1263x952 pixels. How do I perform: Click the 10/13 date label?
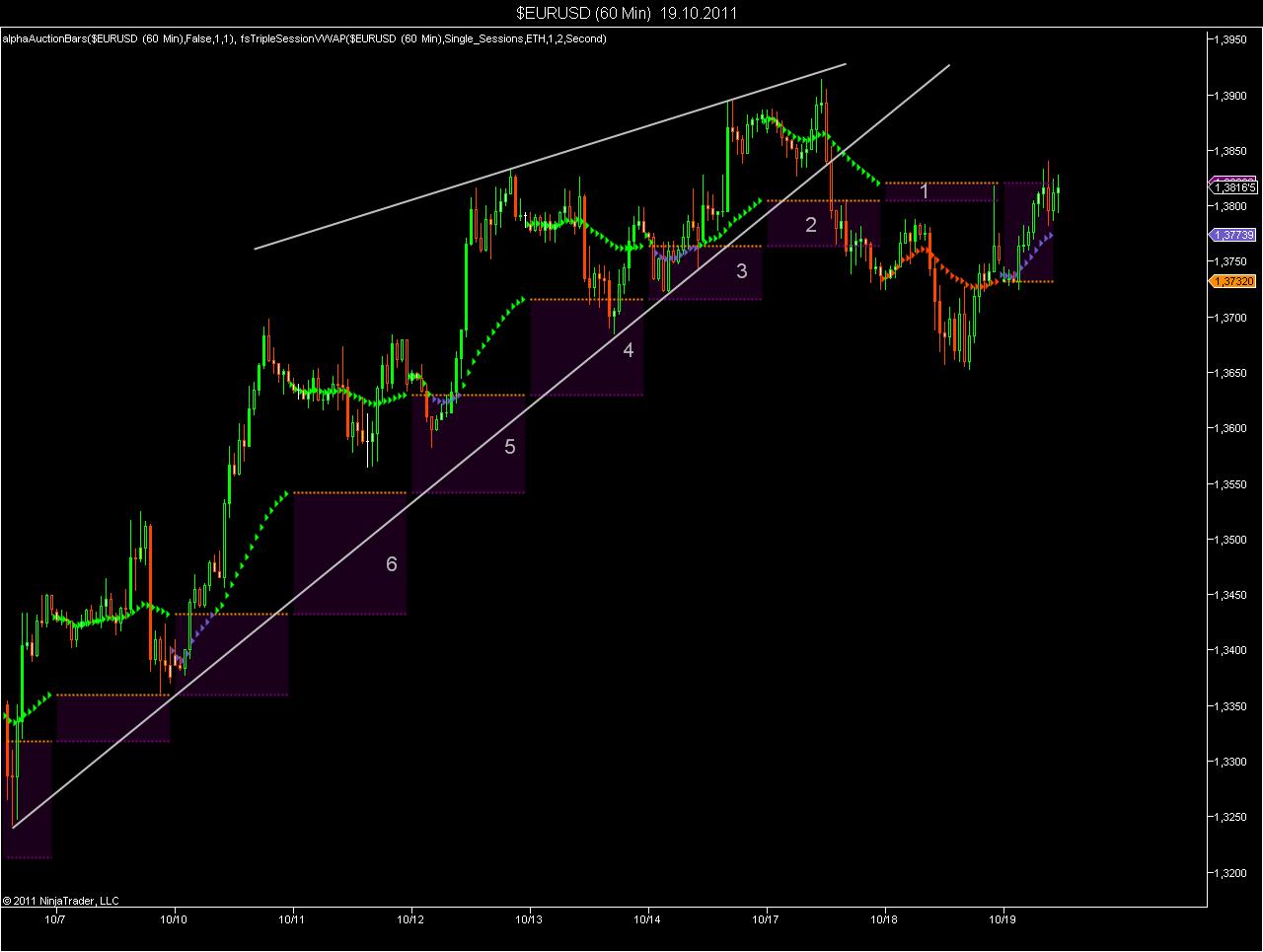pyautogui.click(x=530, y=918)
